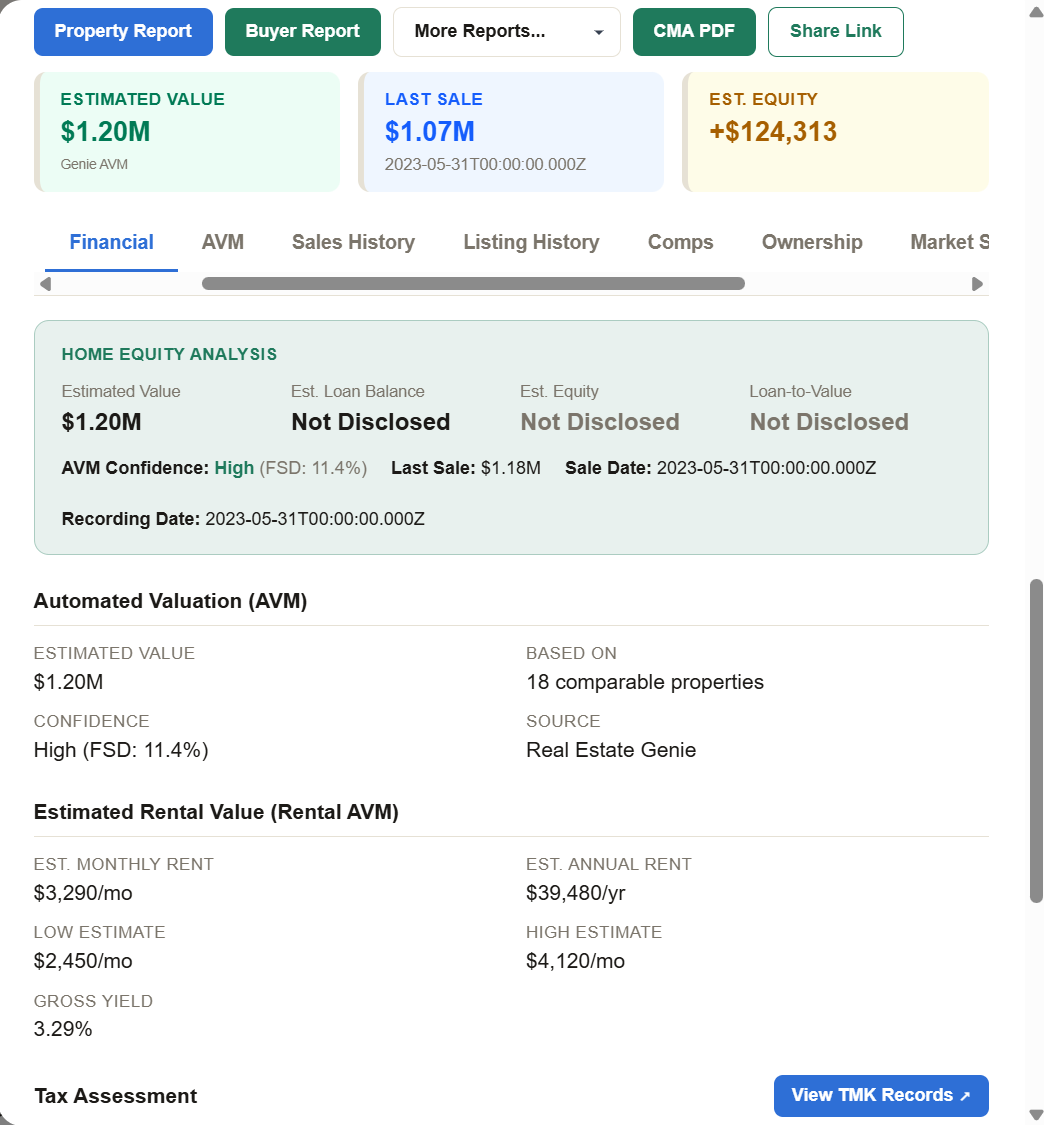Click the vertical page scrollbar thumb
Viewport: 1044px width, 1125px height.
(x=1036, y=741)
